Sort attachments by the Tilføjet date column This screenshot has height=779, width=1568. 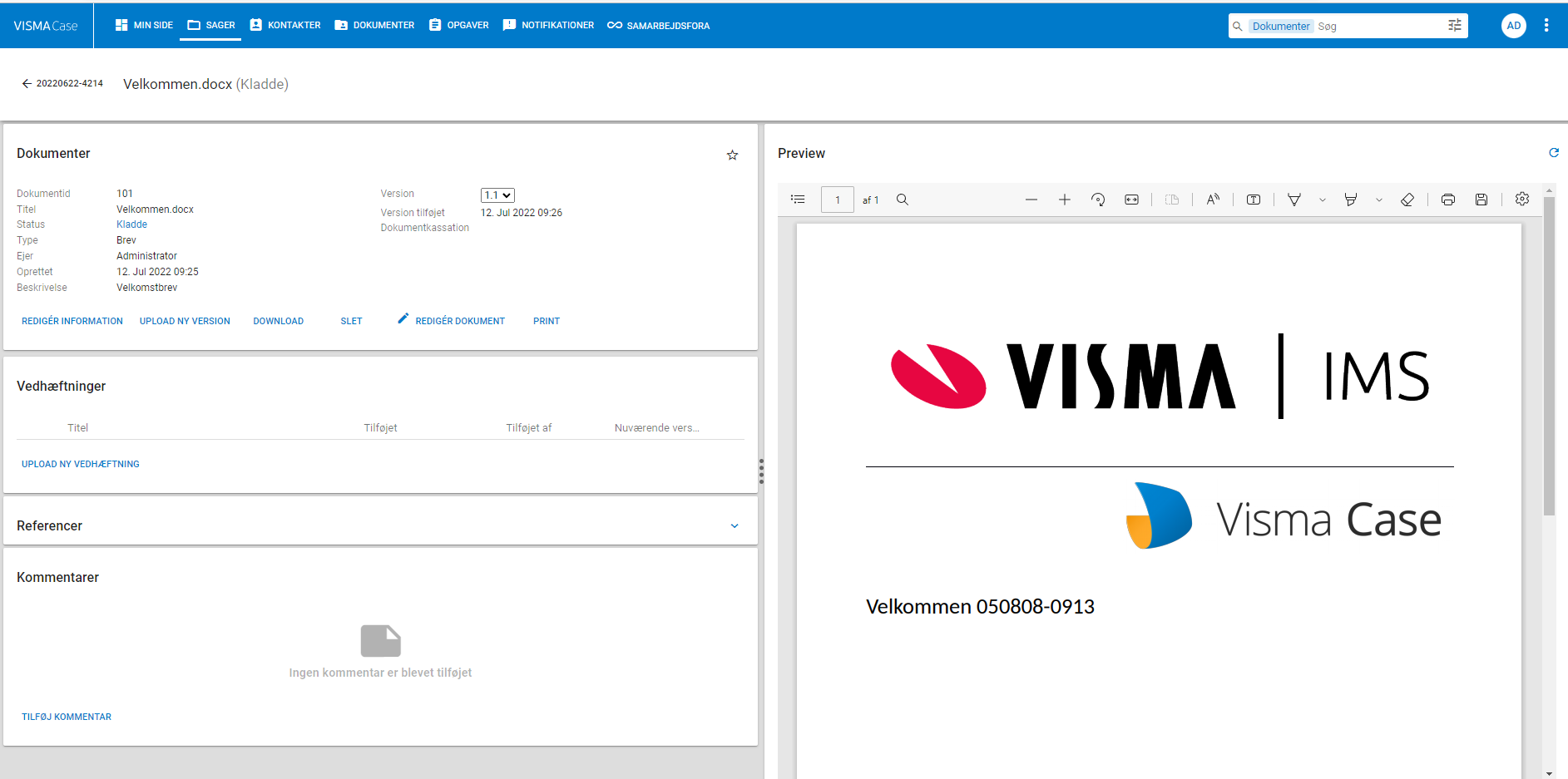point(380,428)
